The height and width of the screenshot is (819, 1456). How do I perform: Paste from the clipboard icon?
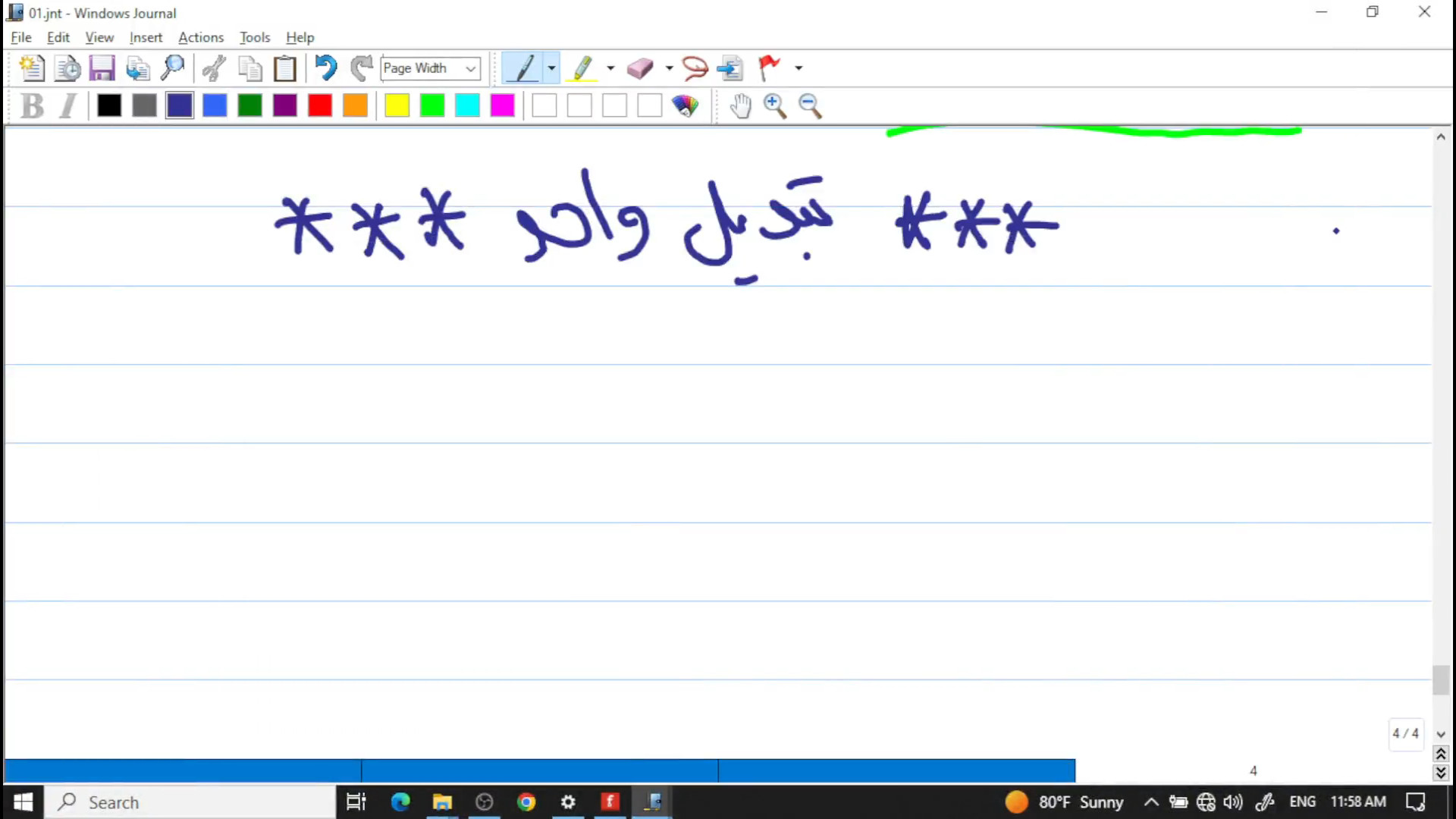tap(285, 68)
